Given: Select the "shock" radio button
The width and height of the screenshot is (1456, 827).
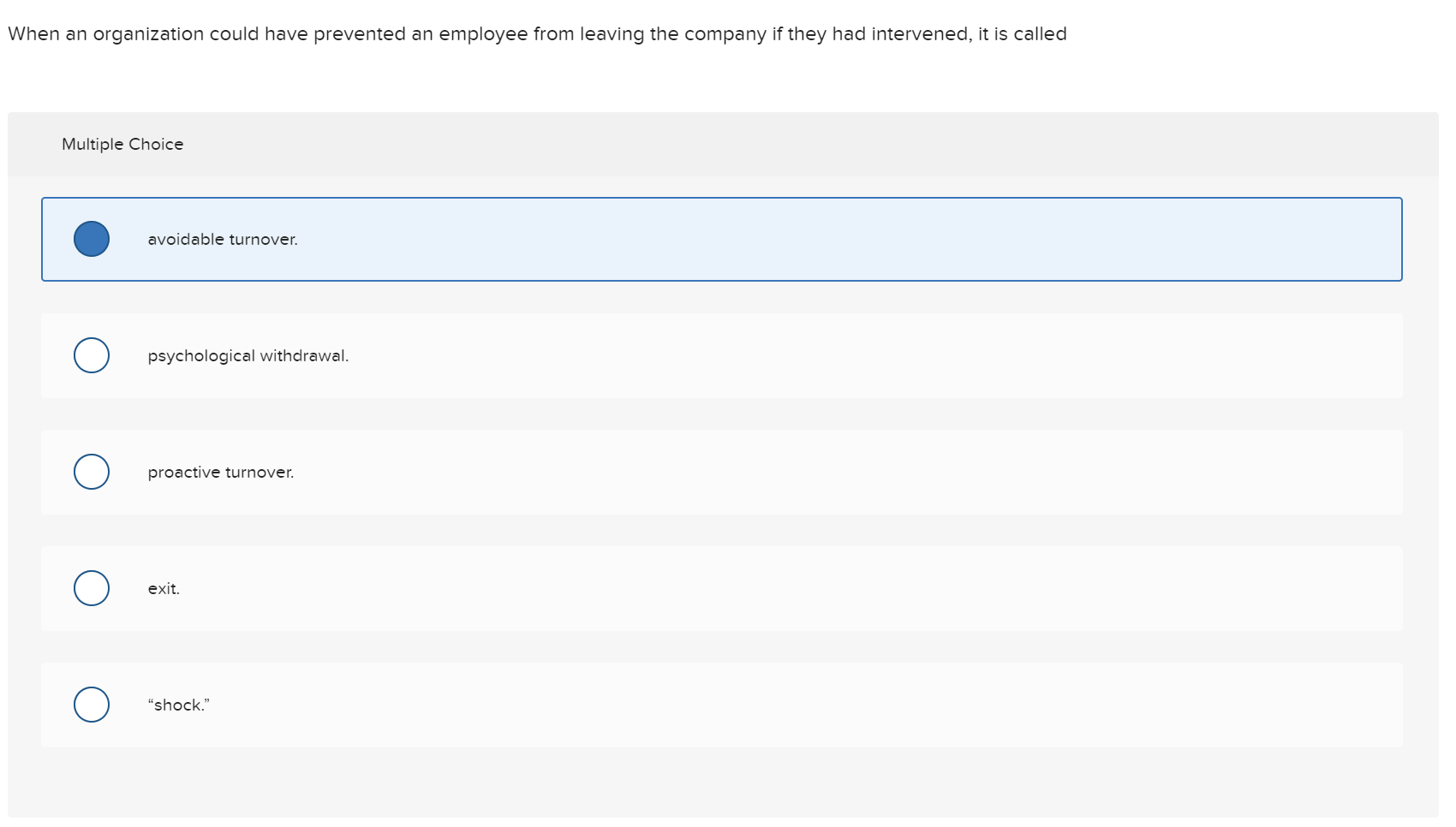Looking at the screenshot, I should click(x=91, y=704).
